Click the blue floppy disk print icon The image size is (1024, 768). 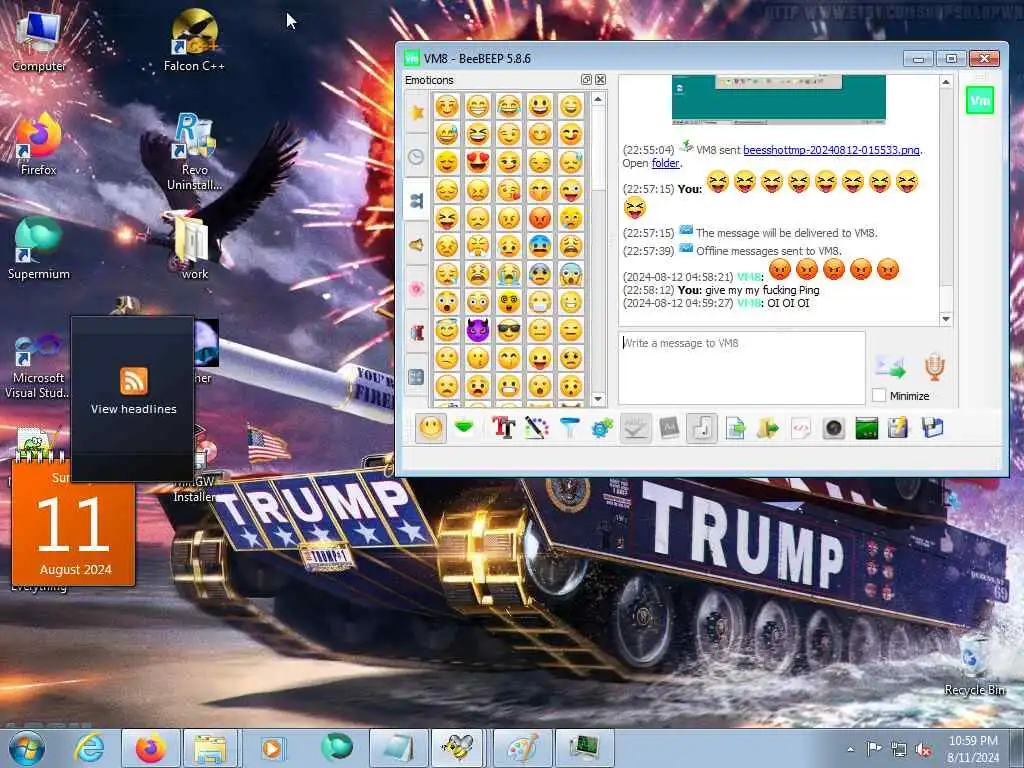[x=933, y=428]
